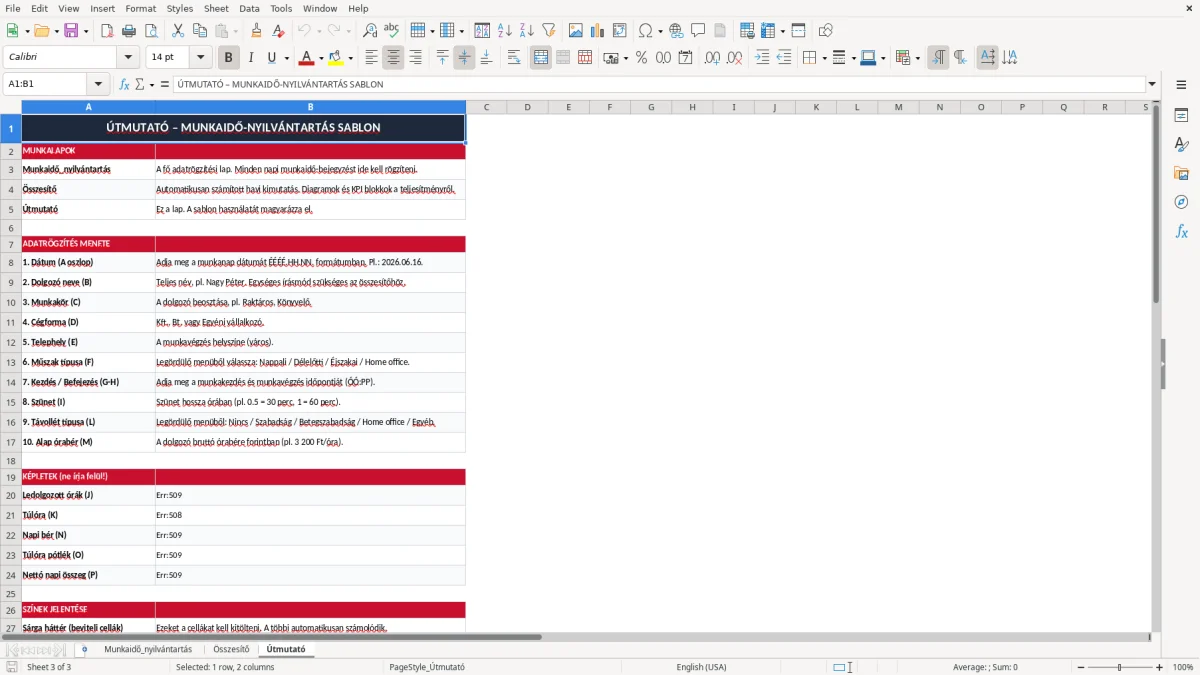Click the Clear Direct Formatting icon
This screenshot has width=1200, height=675.
coord(278,31)
